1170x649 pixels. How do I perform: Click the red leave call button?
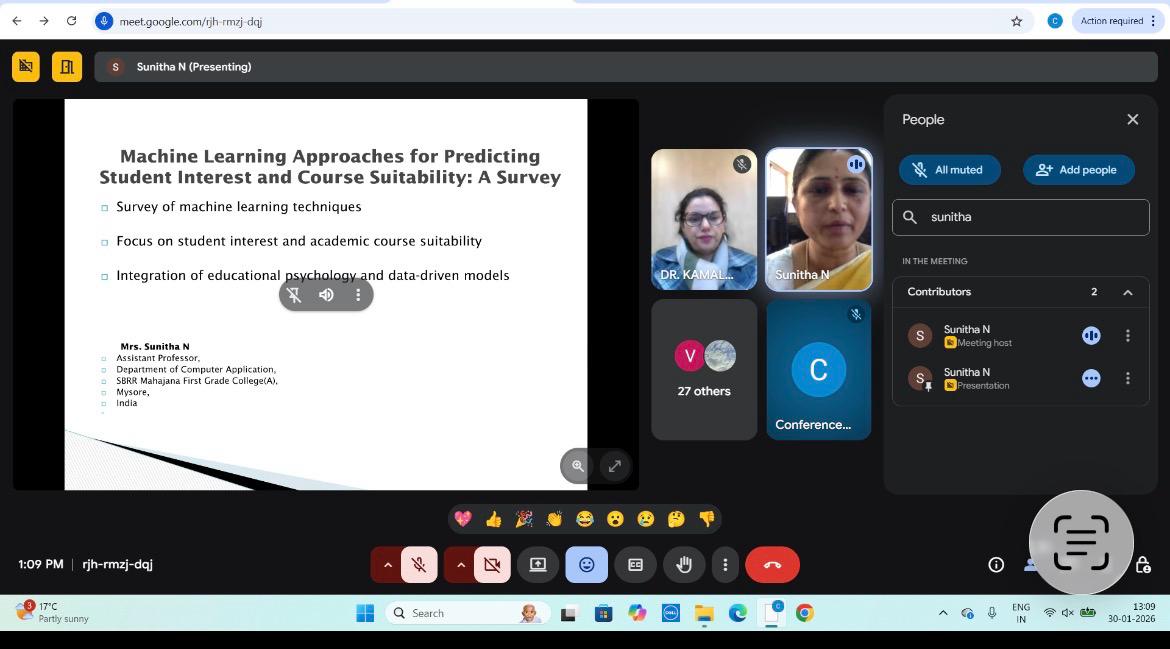click(772, 565)
